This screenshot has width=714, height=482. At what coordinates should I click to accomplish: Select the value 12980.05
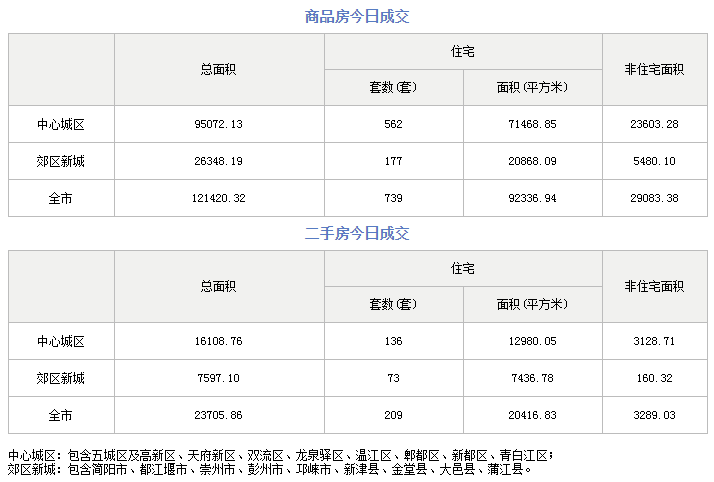(532, 341)
